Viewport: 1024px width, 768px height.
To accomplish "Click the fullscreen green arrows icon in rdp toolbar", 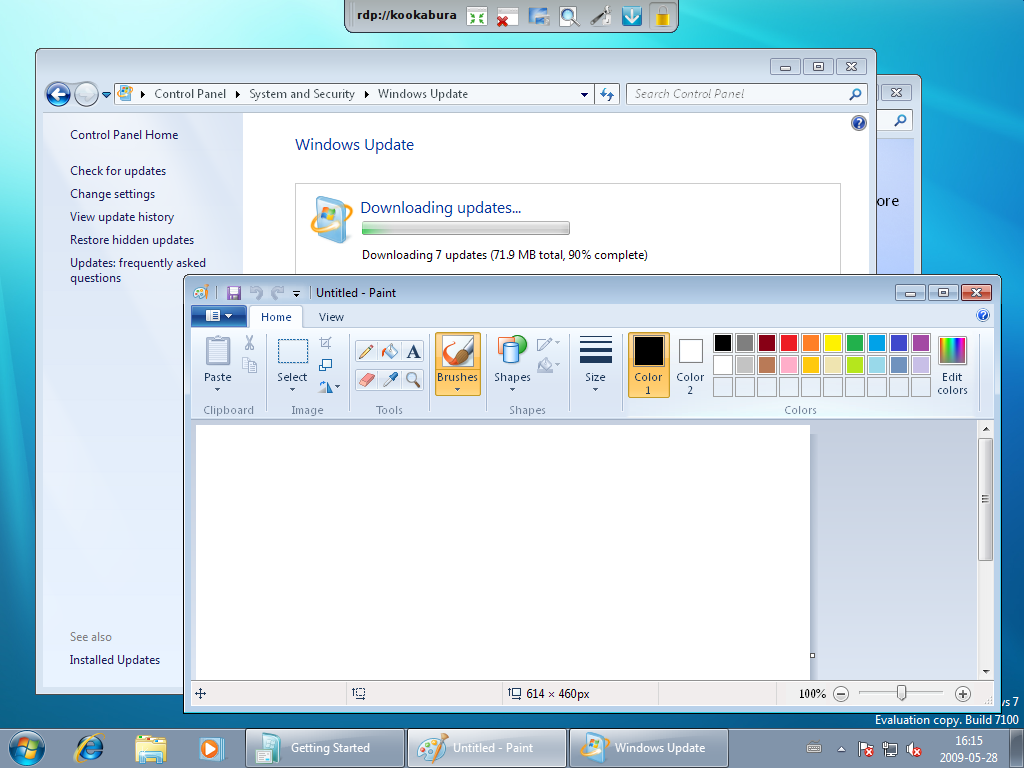I will [x=477, y=16].
